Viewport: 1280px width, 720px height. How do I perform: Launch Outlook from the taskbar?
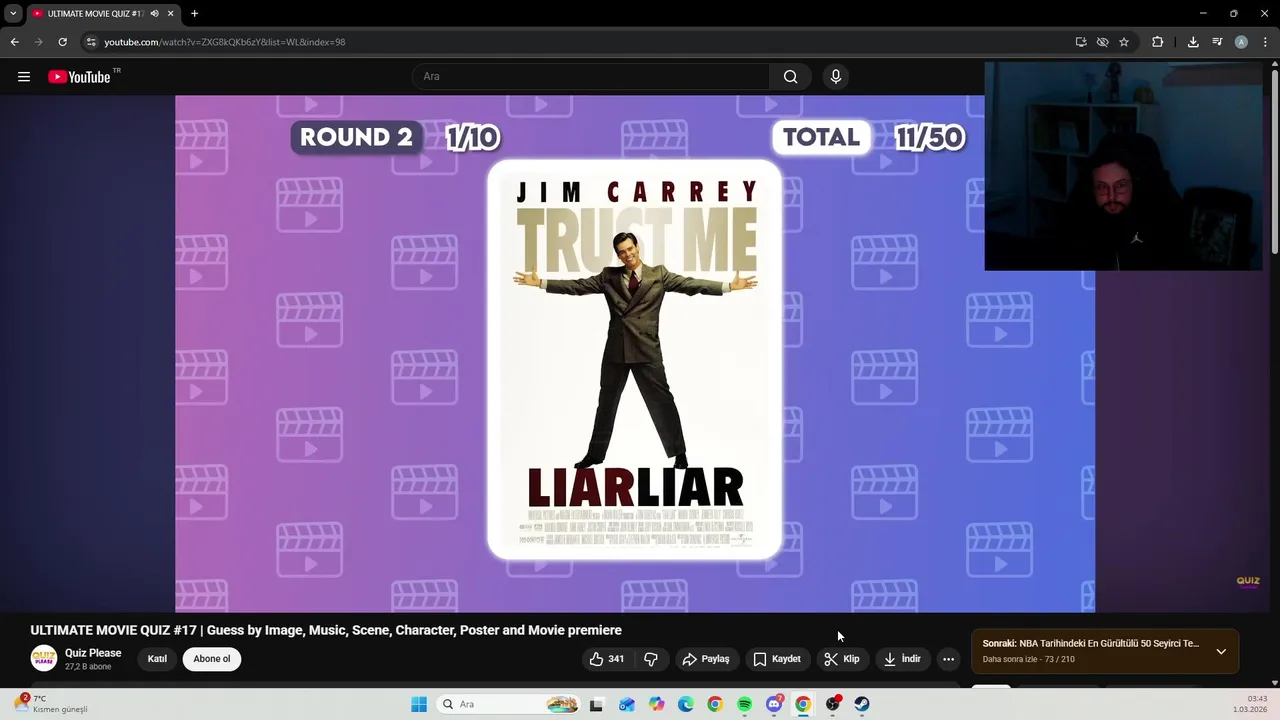coord(626,704)
